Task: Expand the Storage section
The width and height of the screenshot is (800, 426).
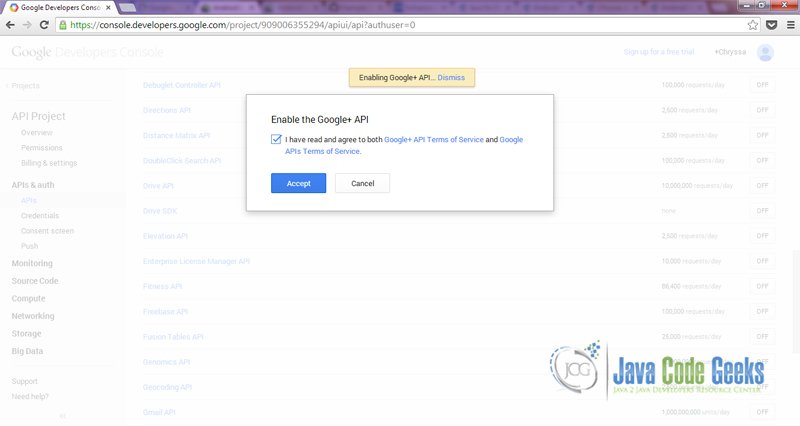Action: (27, 334)
